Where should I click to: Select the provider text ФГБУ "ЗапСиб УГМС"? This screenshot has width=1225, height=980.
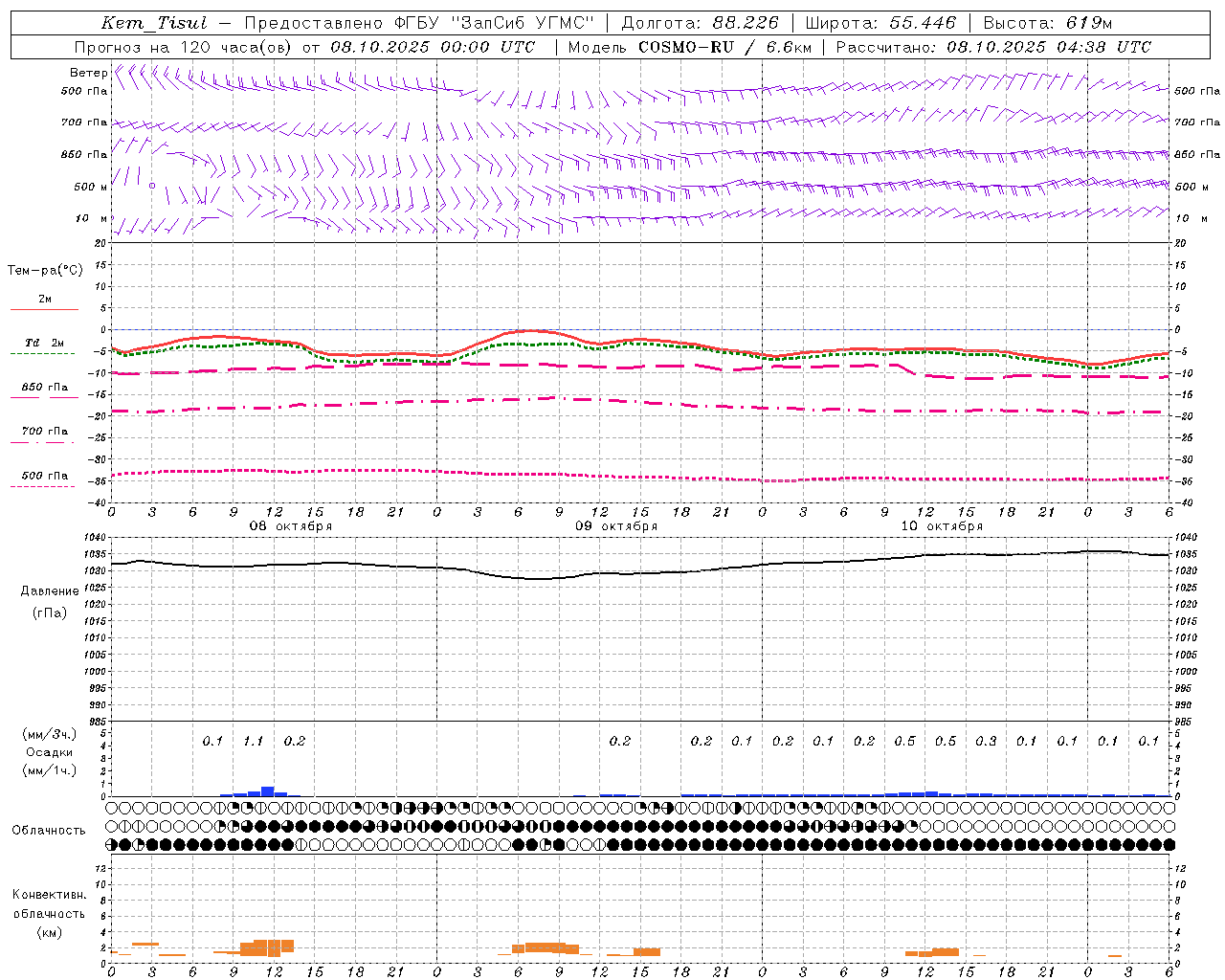coord(494,23)
